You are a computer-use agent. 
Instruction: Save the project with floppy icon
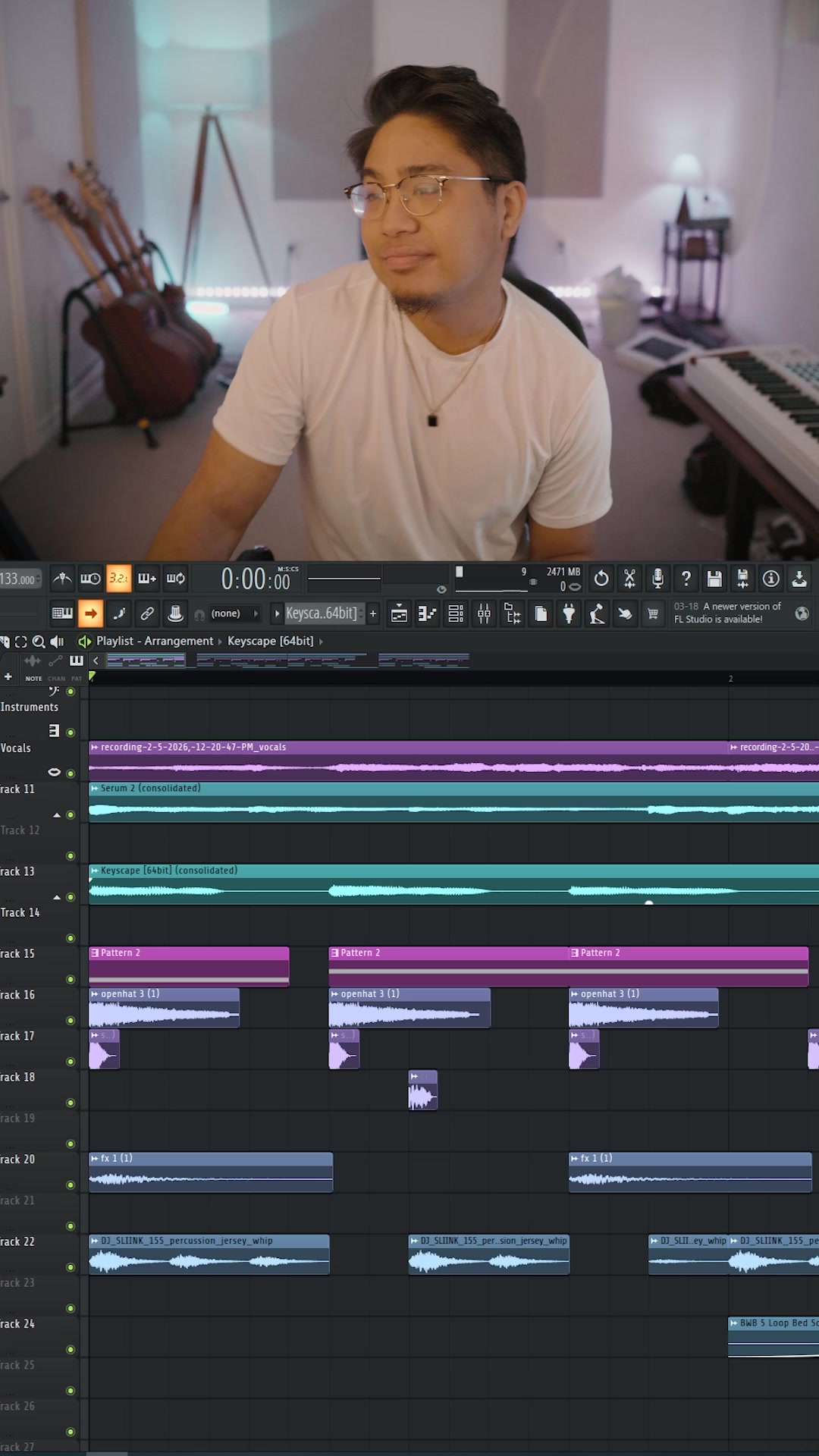pos(714,579)
